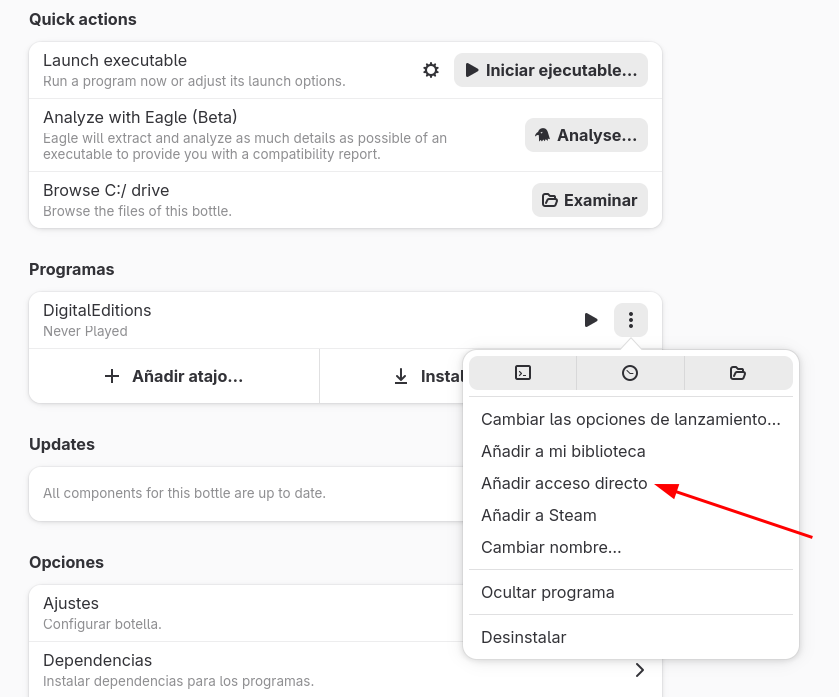Open C:/ drive with Examinar button

(x=590, y=200)
